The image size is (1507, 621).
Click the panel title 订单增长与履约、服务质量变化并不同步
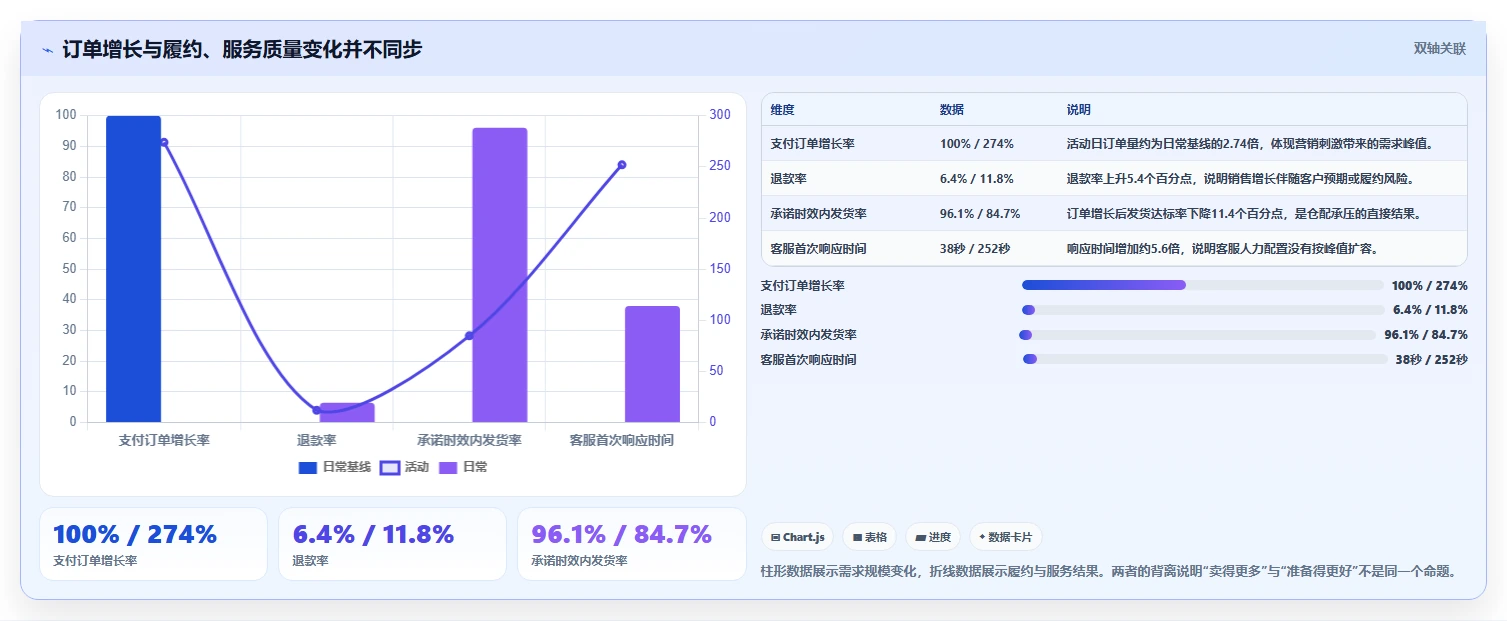(x=242, y=49)
